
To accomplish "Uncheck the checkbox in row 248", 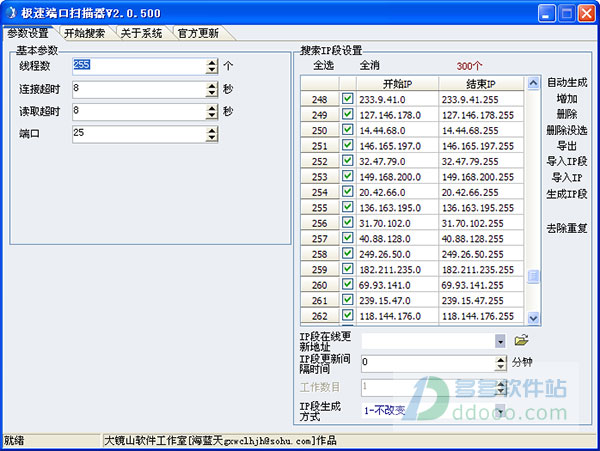I will (x=347, y=99).
